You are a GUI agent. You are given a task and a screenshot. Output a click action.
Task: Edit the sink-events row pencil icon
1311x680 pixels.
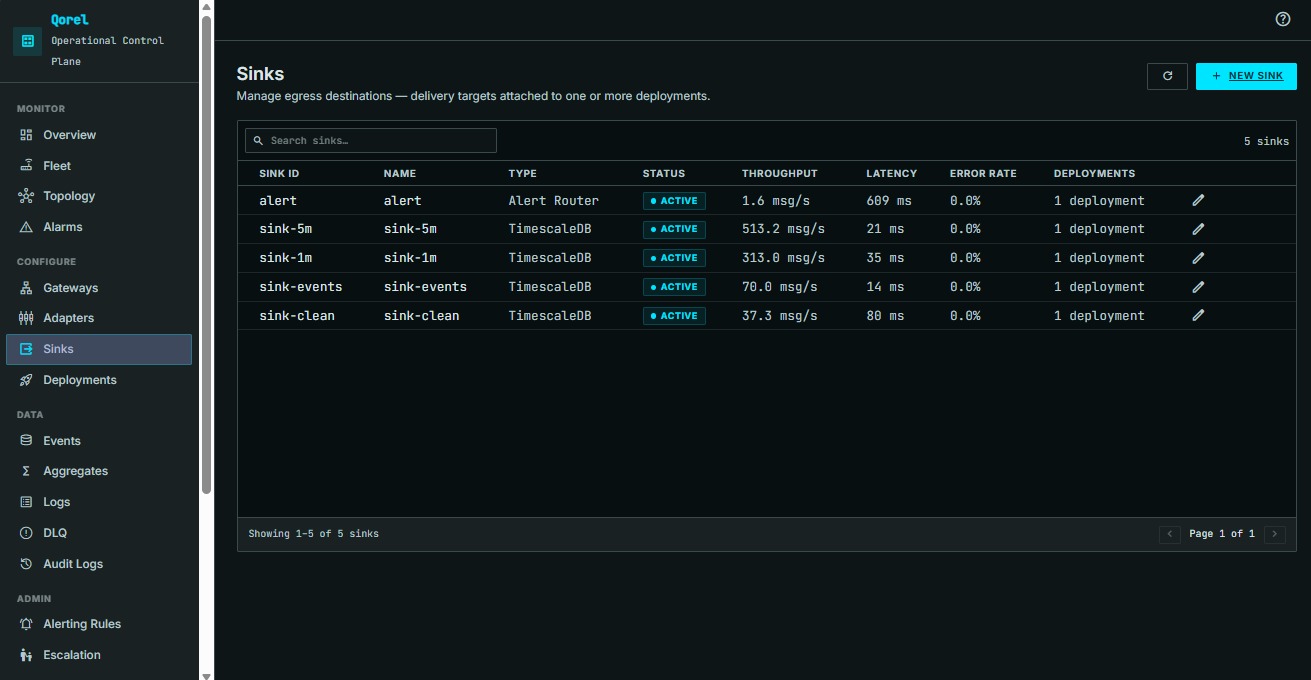pyautogui.click(x=1198, y=287)
